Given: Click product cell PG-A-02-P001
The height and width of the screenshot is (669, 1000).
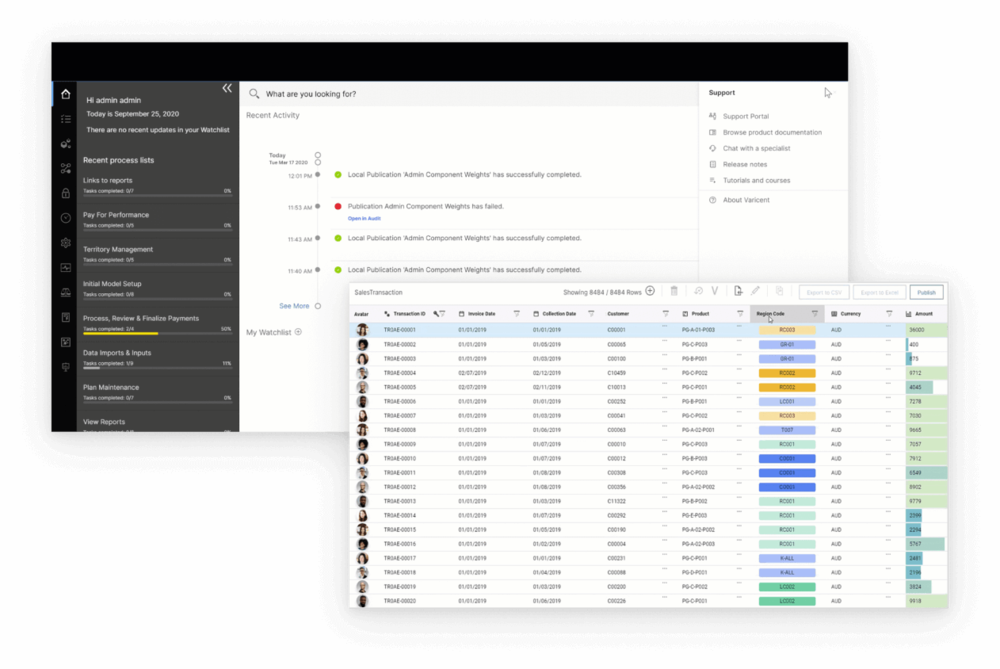Looking at the screenshot, I should (x=698, y=430).
